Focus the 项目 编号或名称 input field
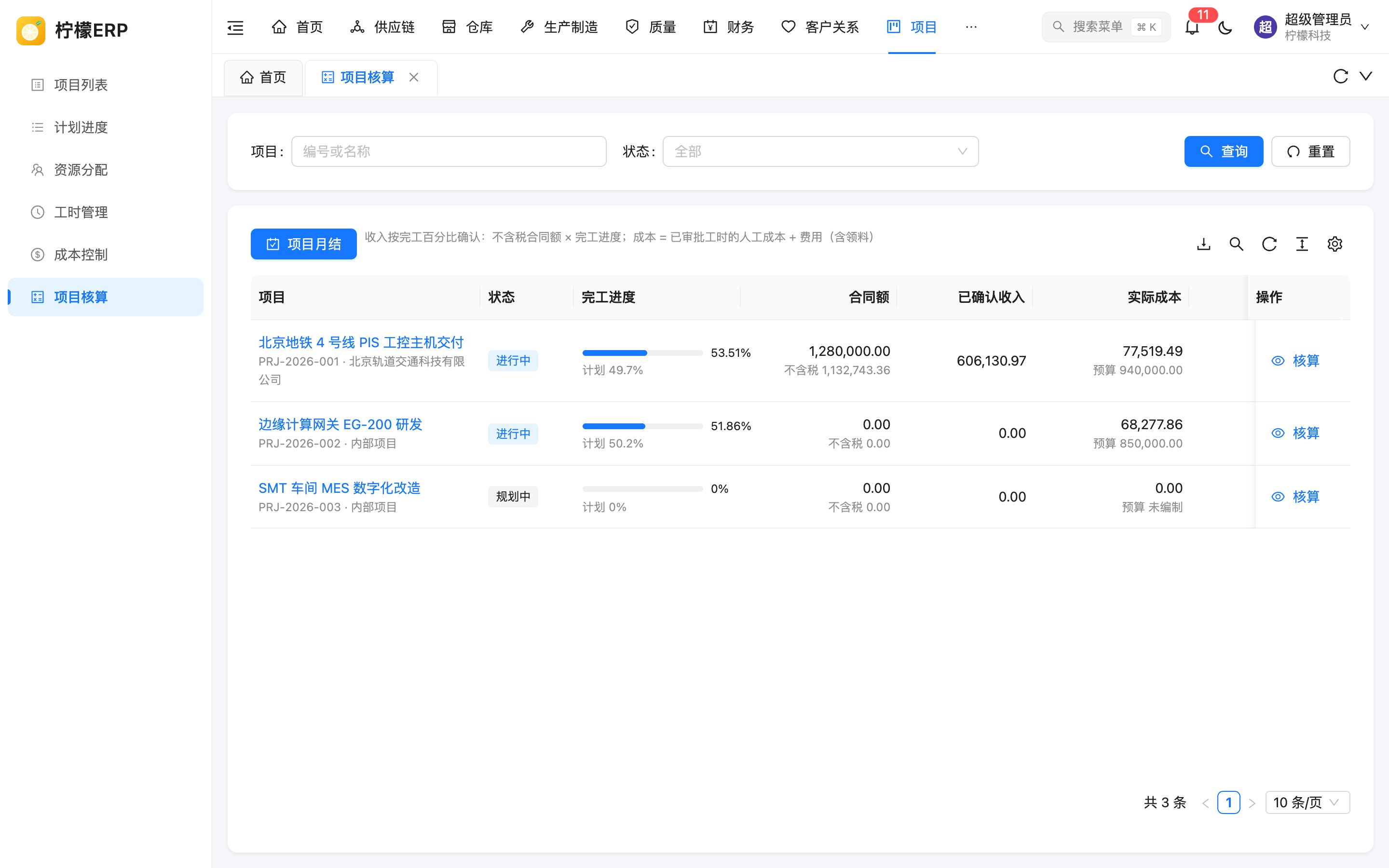 point(449,151)
